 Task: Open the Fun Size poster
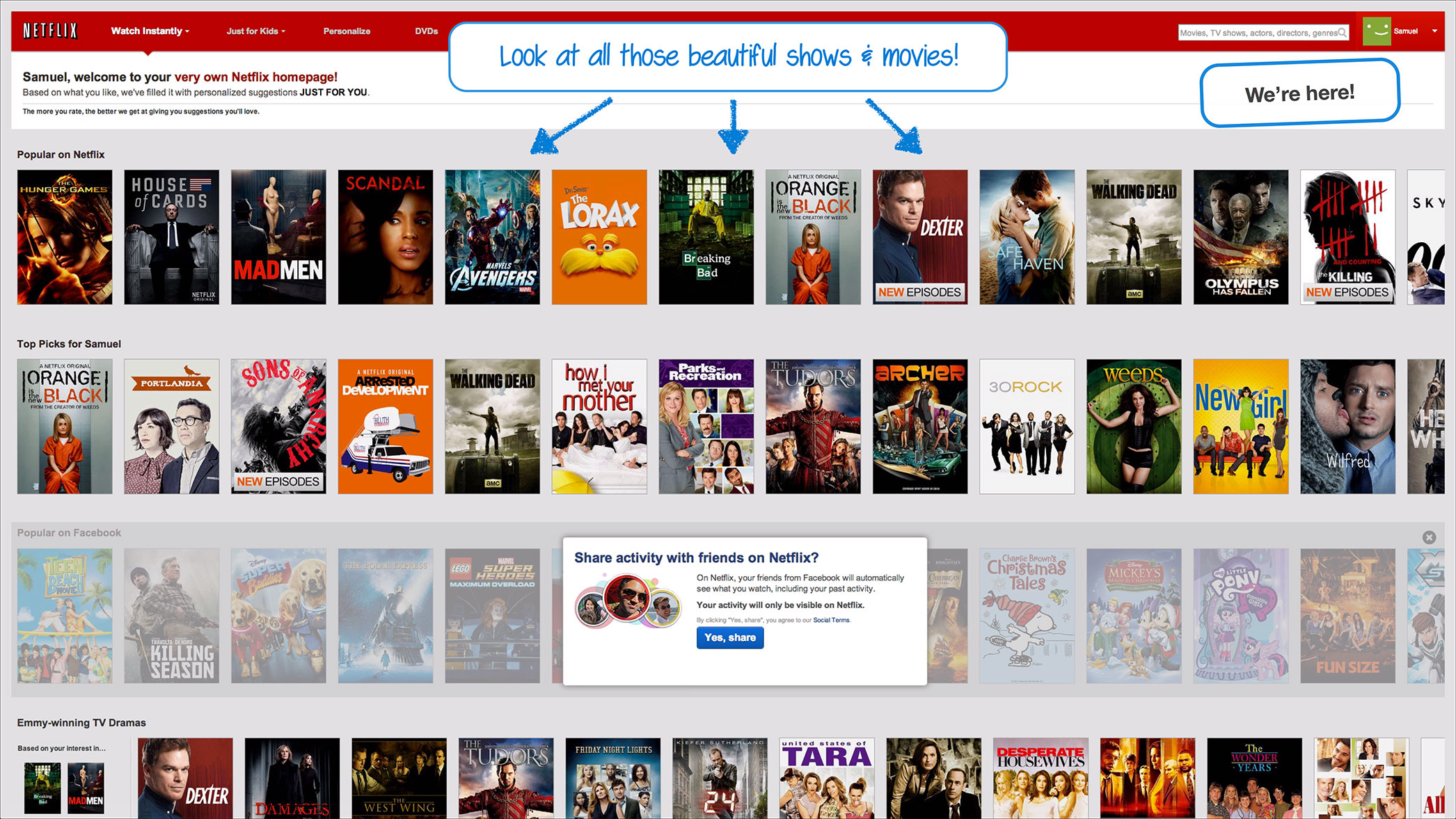point(1348,616)
